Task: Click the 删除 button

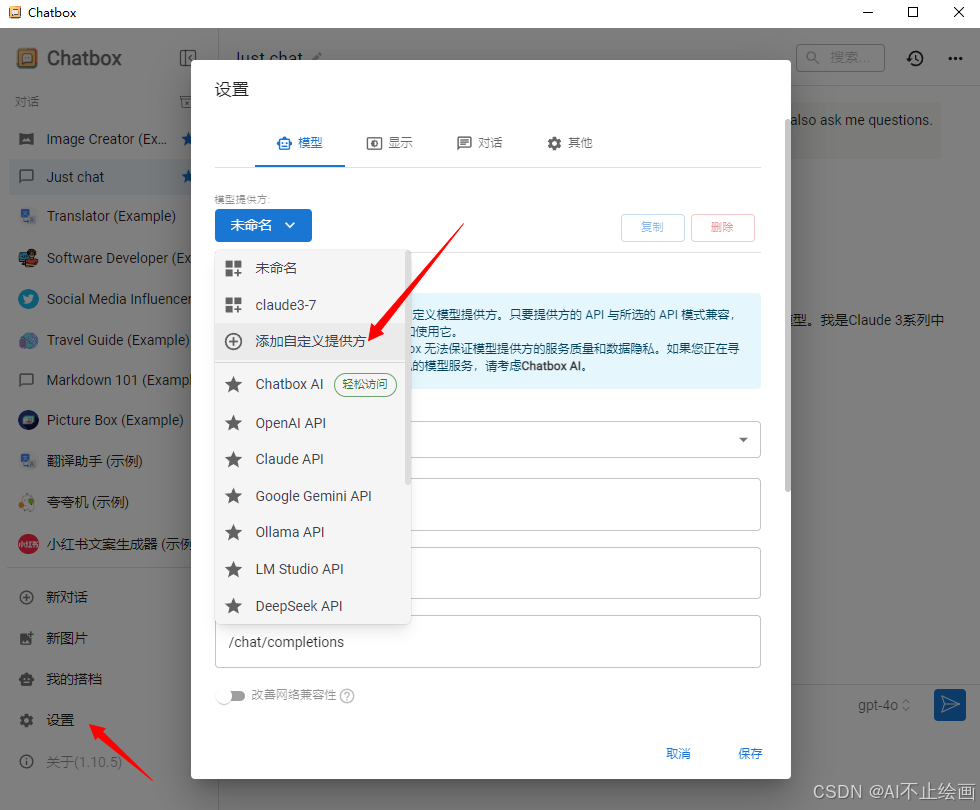Action: click(722, 228)
